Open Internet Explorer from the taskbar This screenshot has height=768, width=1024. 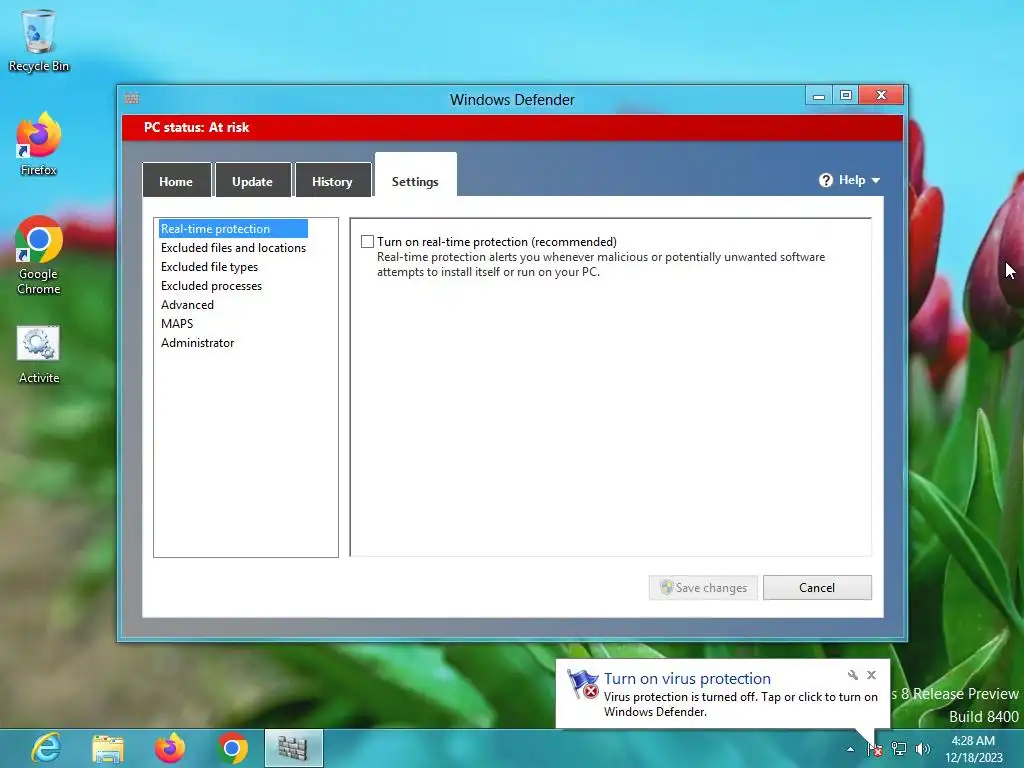coord(46,748)
